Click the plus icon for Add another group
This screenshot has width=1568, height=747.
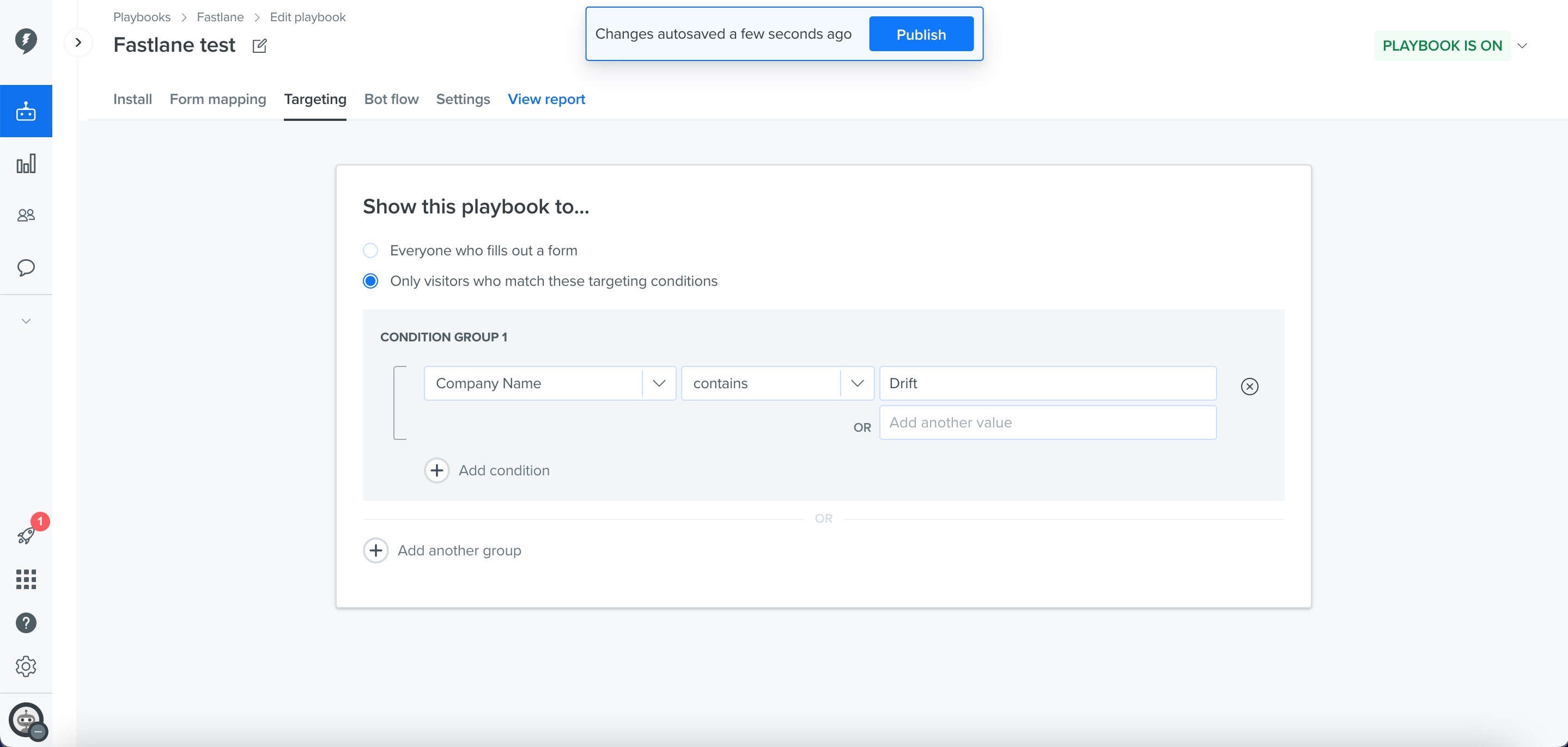(x=376, y=550)
